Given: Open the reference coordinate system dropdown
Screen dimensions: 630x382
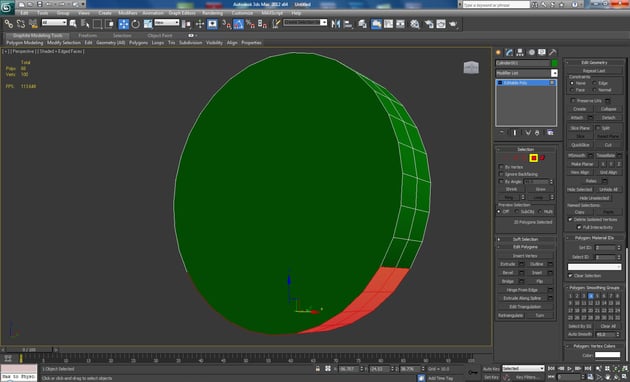Looking at the screenshot, I should 167,23.
